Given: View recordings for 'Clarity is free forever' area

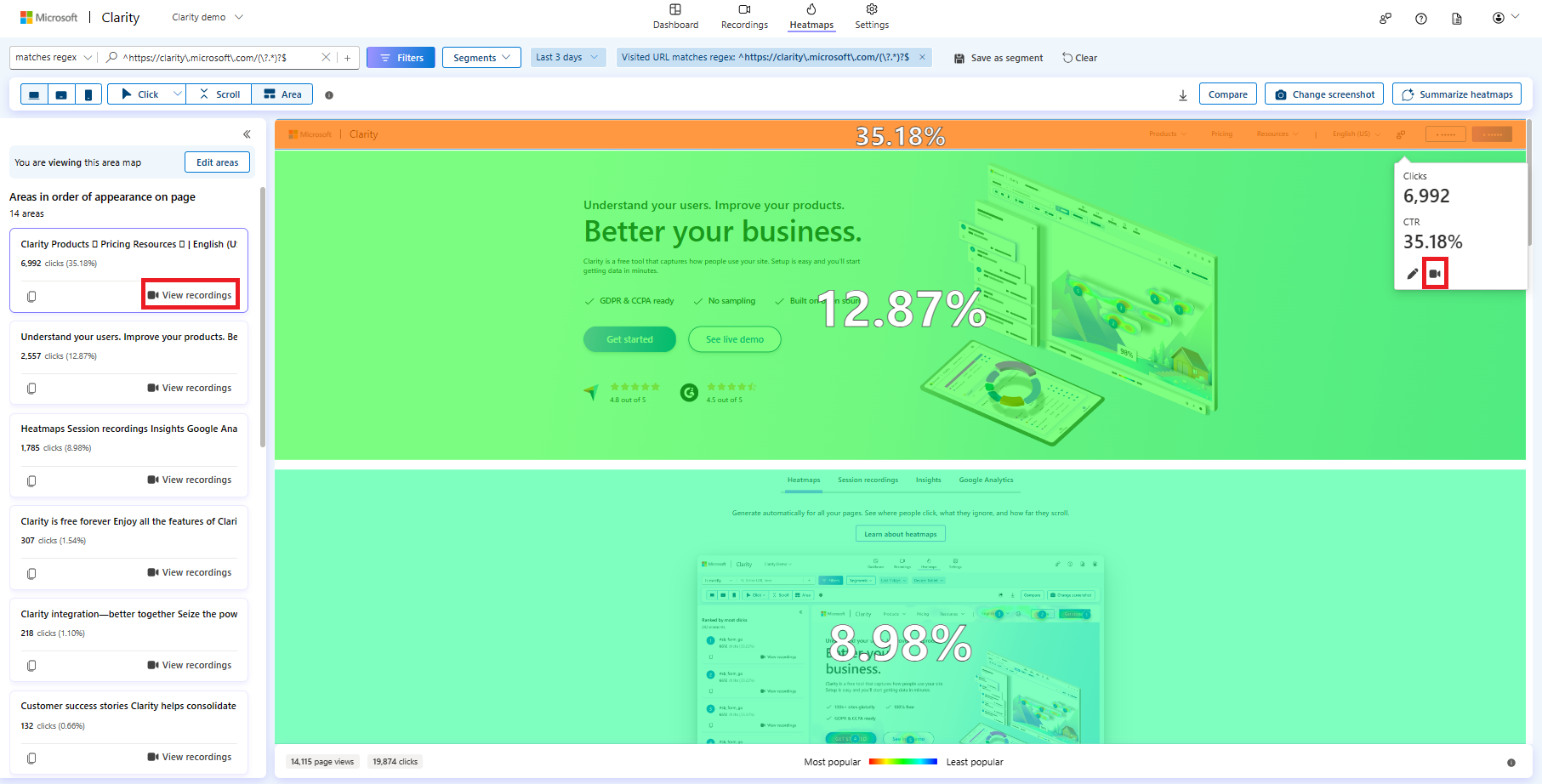Looking at the screenshot, I should coord(190,572).
